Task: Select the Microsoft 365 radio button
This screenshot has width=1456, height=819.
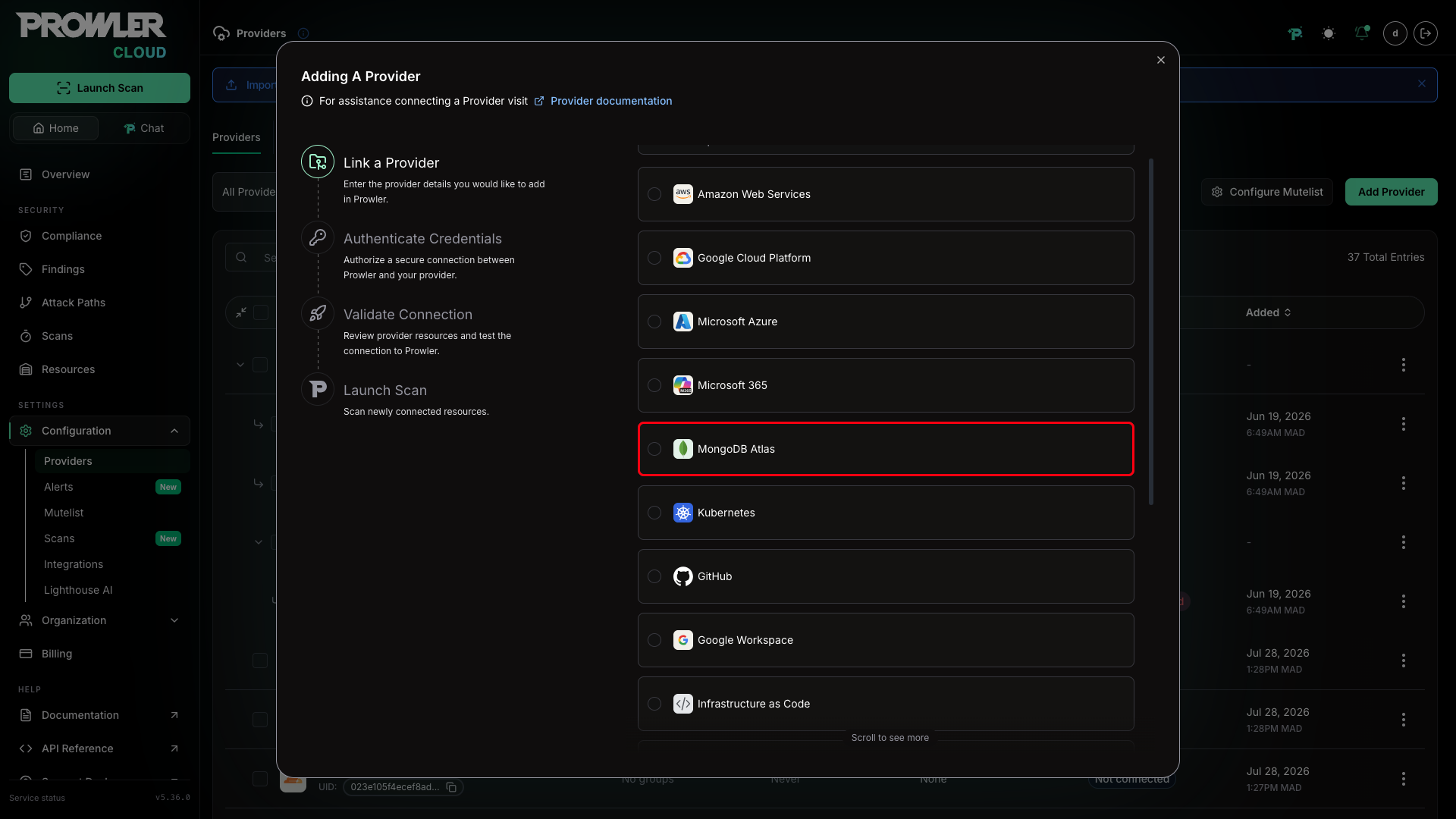Action: pyautogui.click(x=654, y=385)
